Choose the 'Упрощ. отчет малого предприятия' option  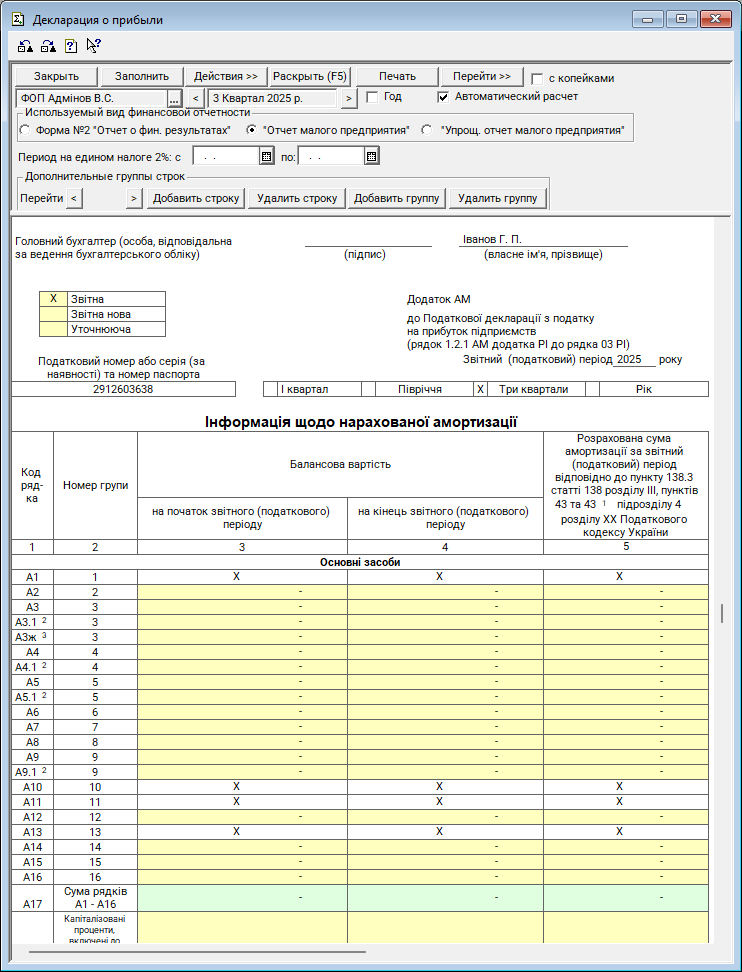[427, 130]
